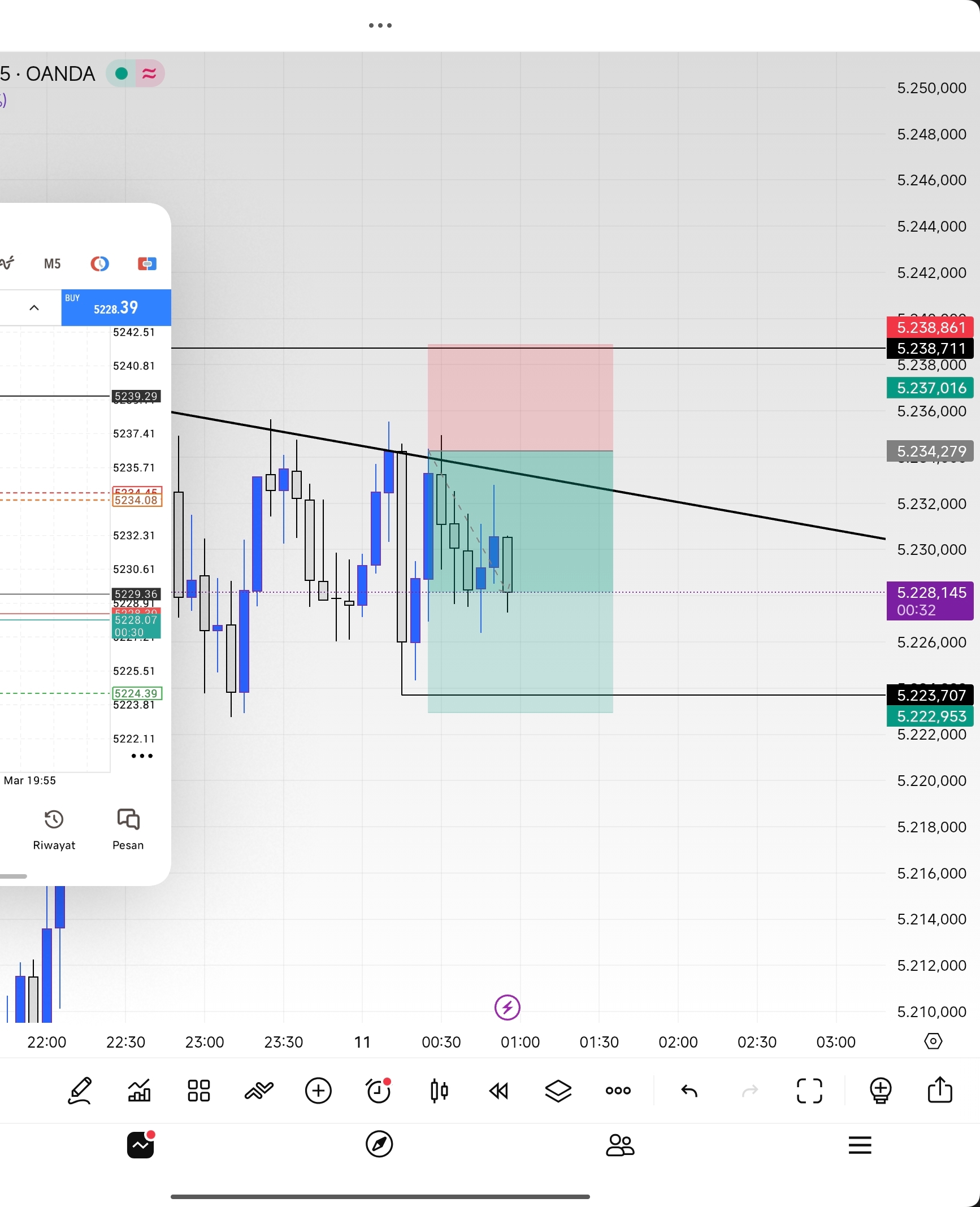The width and height of the screenshot is (980, 1207).
Task: Open the object layers icon
Action: coord(558,1091)
